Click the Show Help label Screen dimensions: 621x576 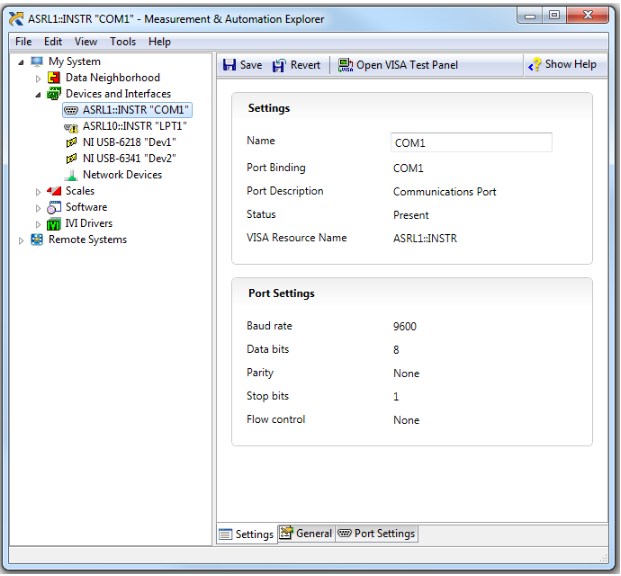coord(570,64)
